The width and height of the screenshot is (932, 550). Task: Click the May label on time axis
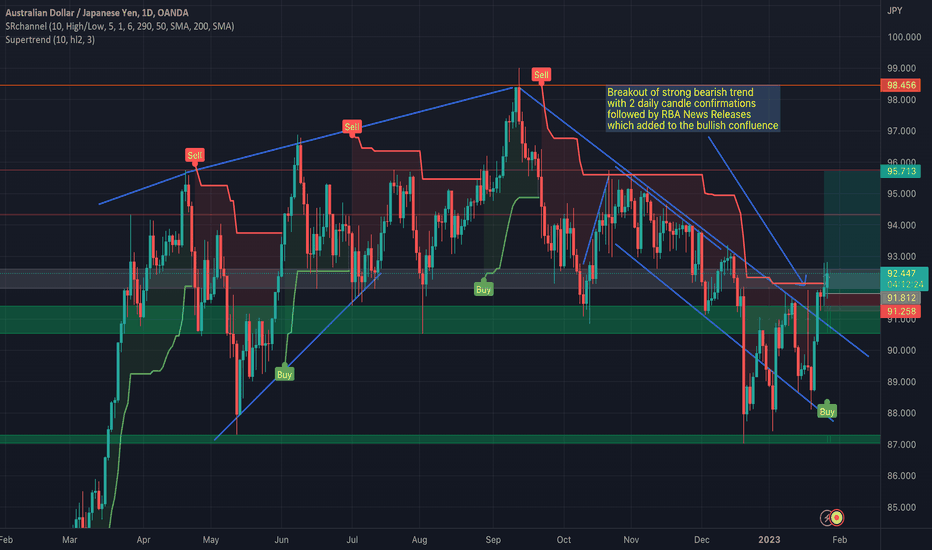[x=210, y=540]
